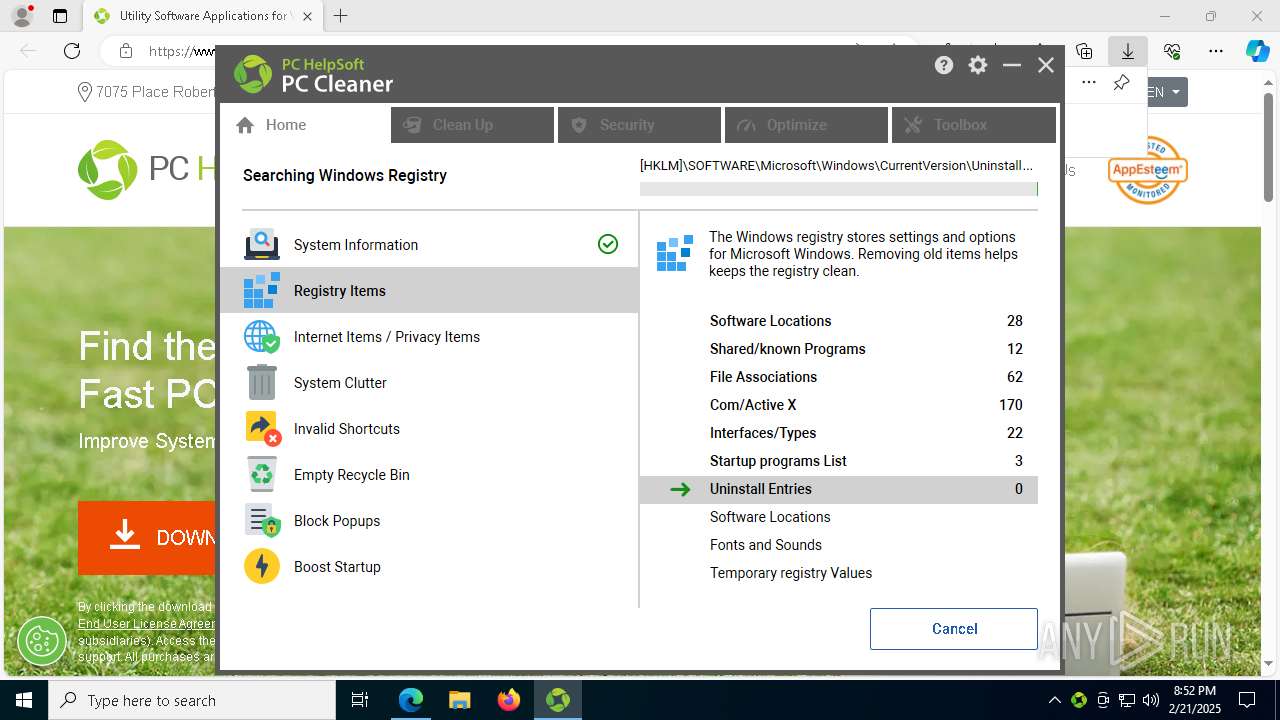Screen dimensions: 1280x720
Task: Click the Startup programs List row
Action: [839, 461]
